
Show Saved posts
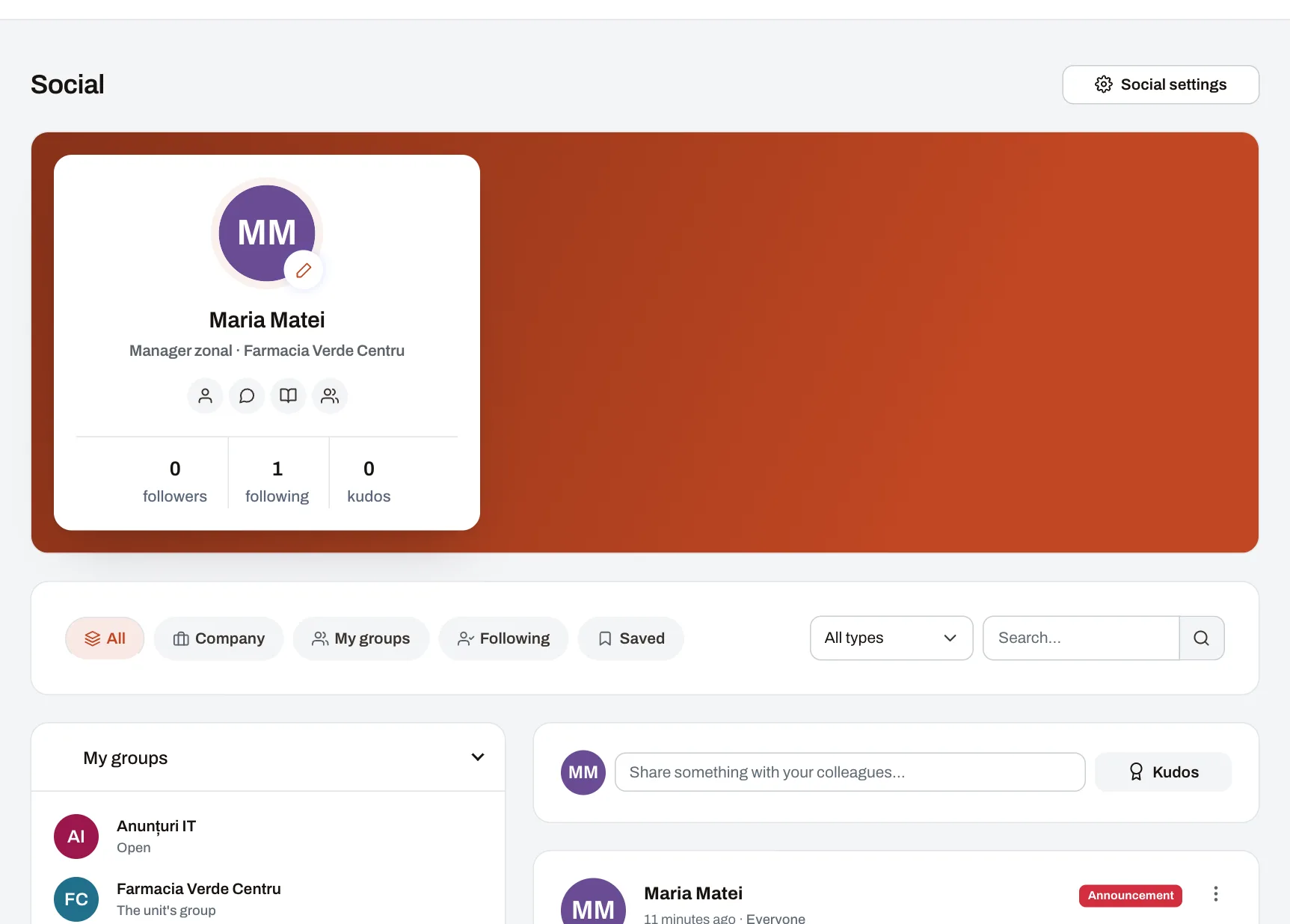[631, 638]
